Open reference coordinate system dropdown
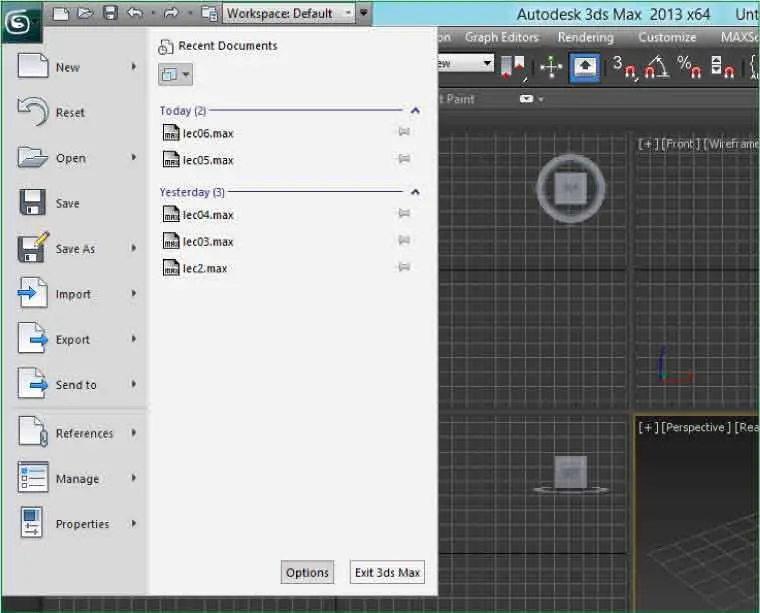The image size is (760, 613). pos(466,63)
